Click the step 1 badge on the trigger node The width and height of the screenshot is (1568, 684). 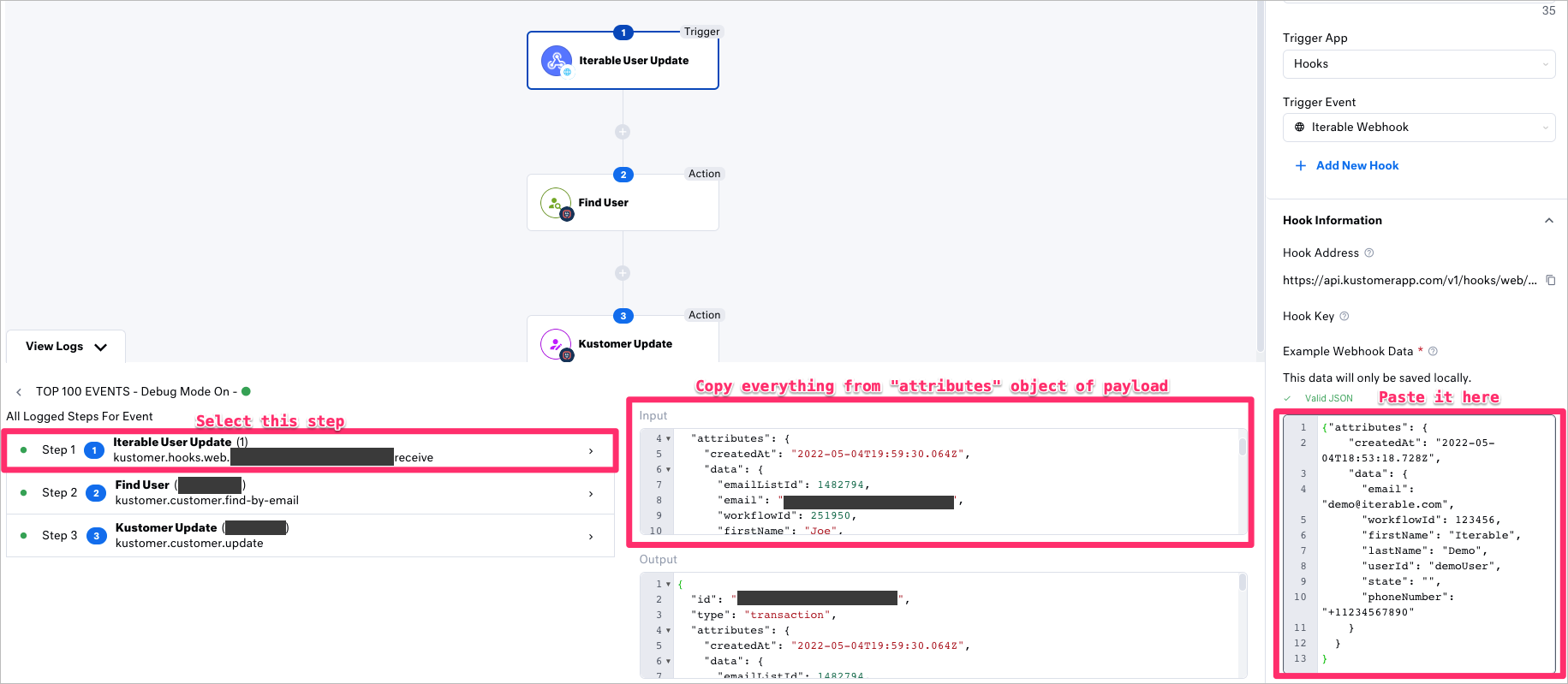pos(623,33)
